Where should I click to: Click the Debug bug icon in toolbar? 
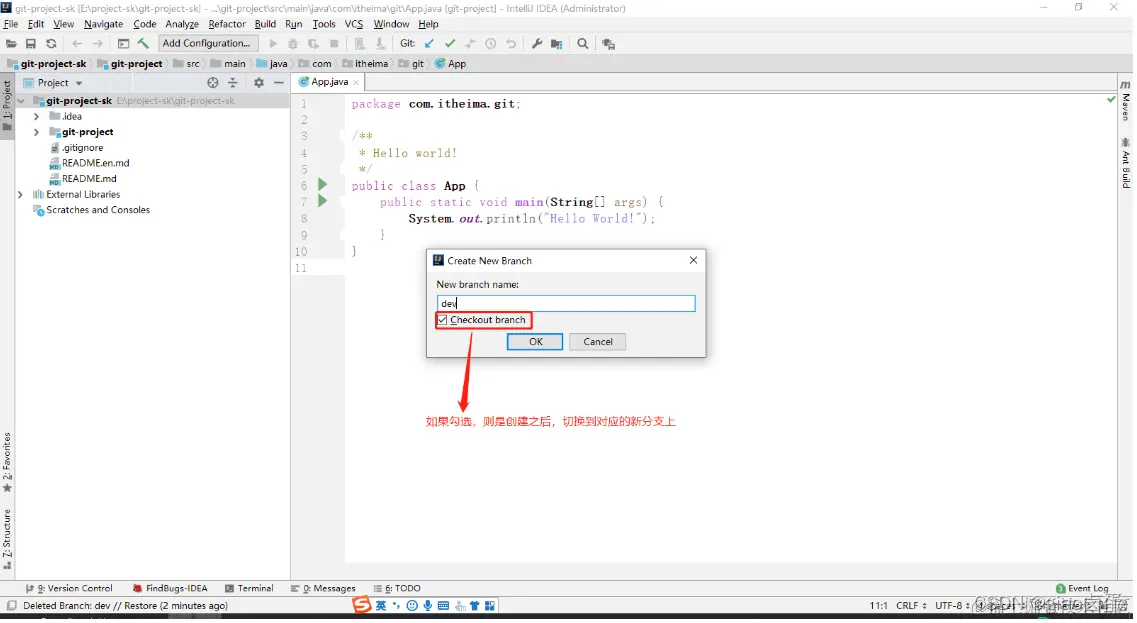pos(293,44)
